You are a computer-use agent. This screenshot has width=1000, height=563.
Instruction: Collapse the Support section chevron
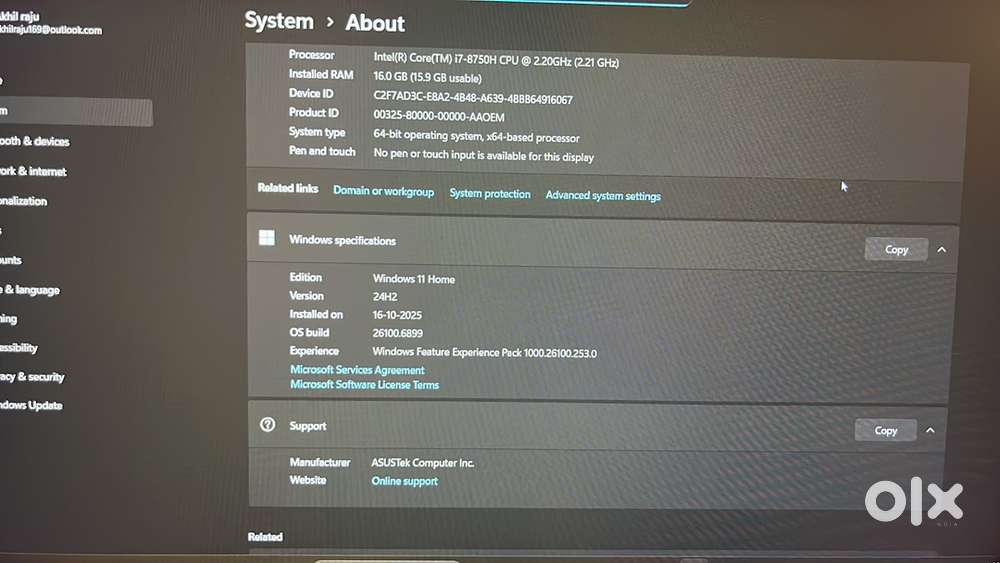pyautogui.click(x=930, y=430)
